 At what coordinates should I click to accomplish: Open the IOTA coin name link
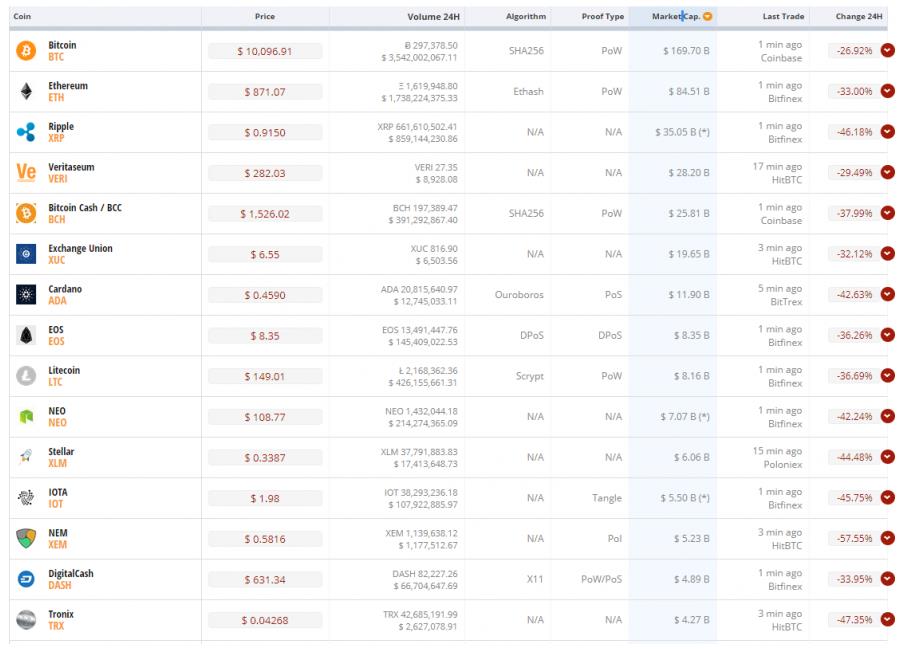click(x=58, y=492)
